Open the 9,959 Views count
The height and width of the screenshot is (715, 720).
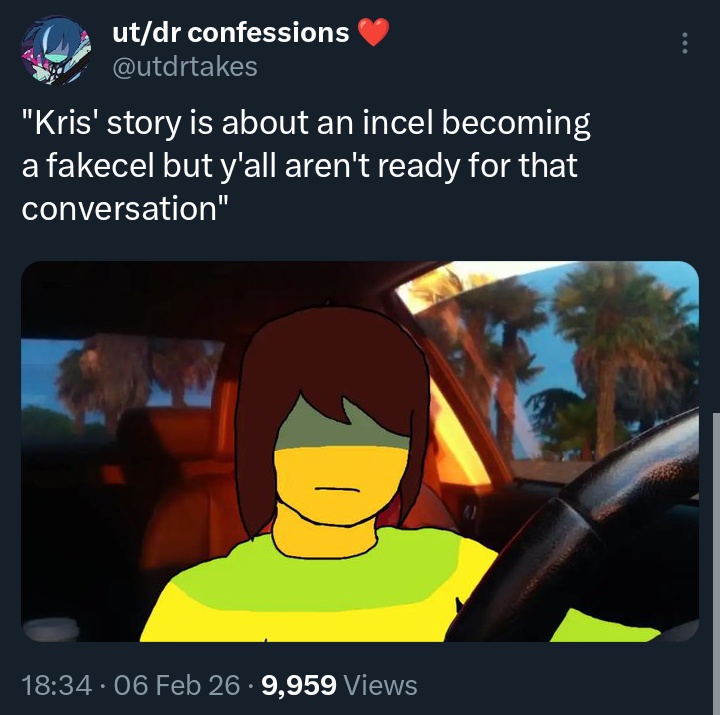pos(339,685)
